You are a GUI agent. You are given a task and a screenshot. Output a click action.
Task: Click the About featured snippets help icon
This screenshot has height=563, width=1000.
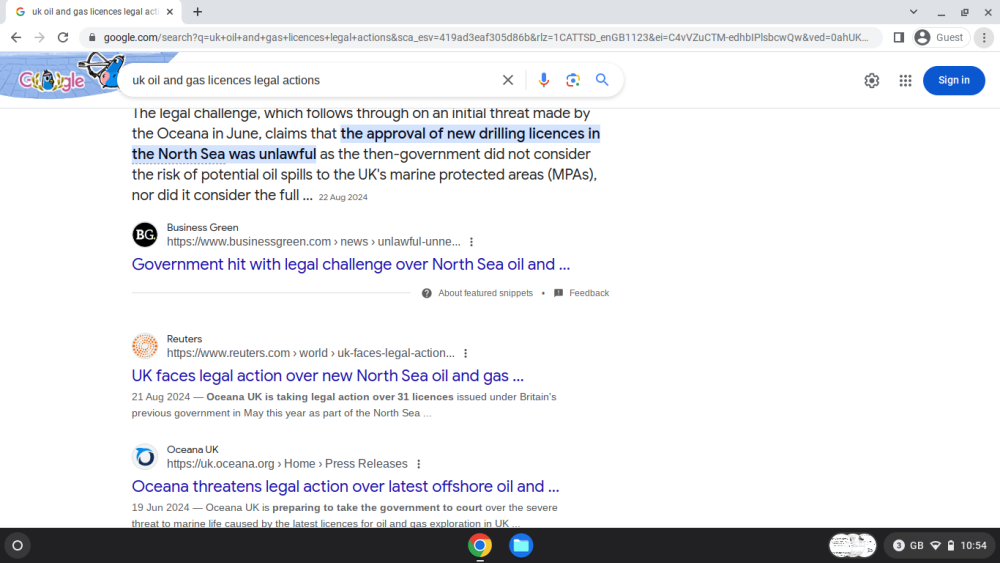(x=427, y=293)
